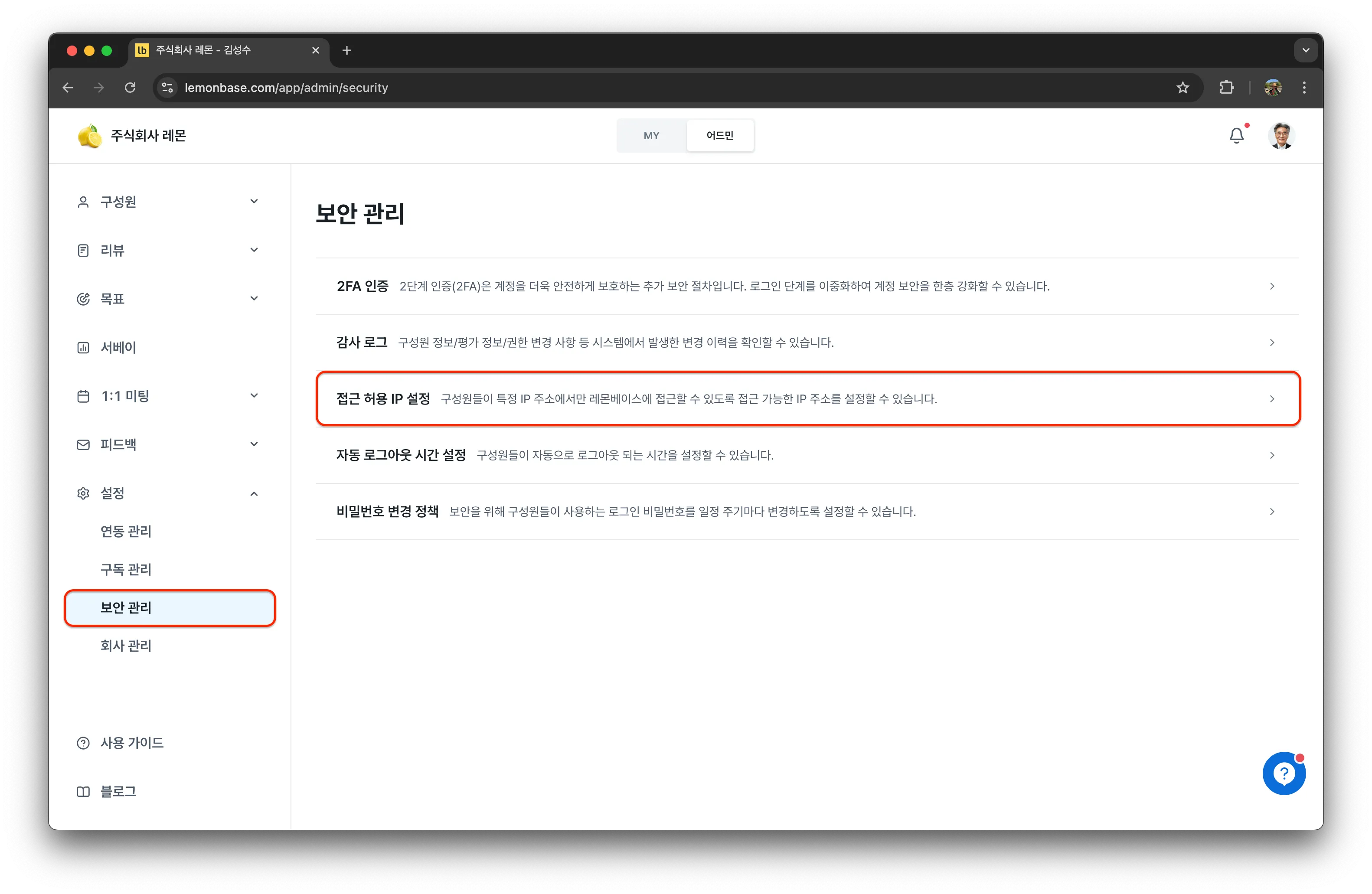Reload the page
This screenshot has height=894, width=1372.
coord(130,88)
